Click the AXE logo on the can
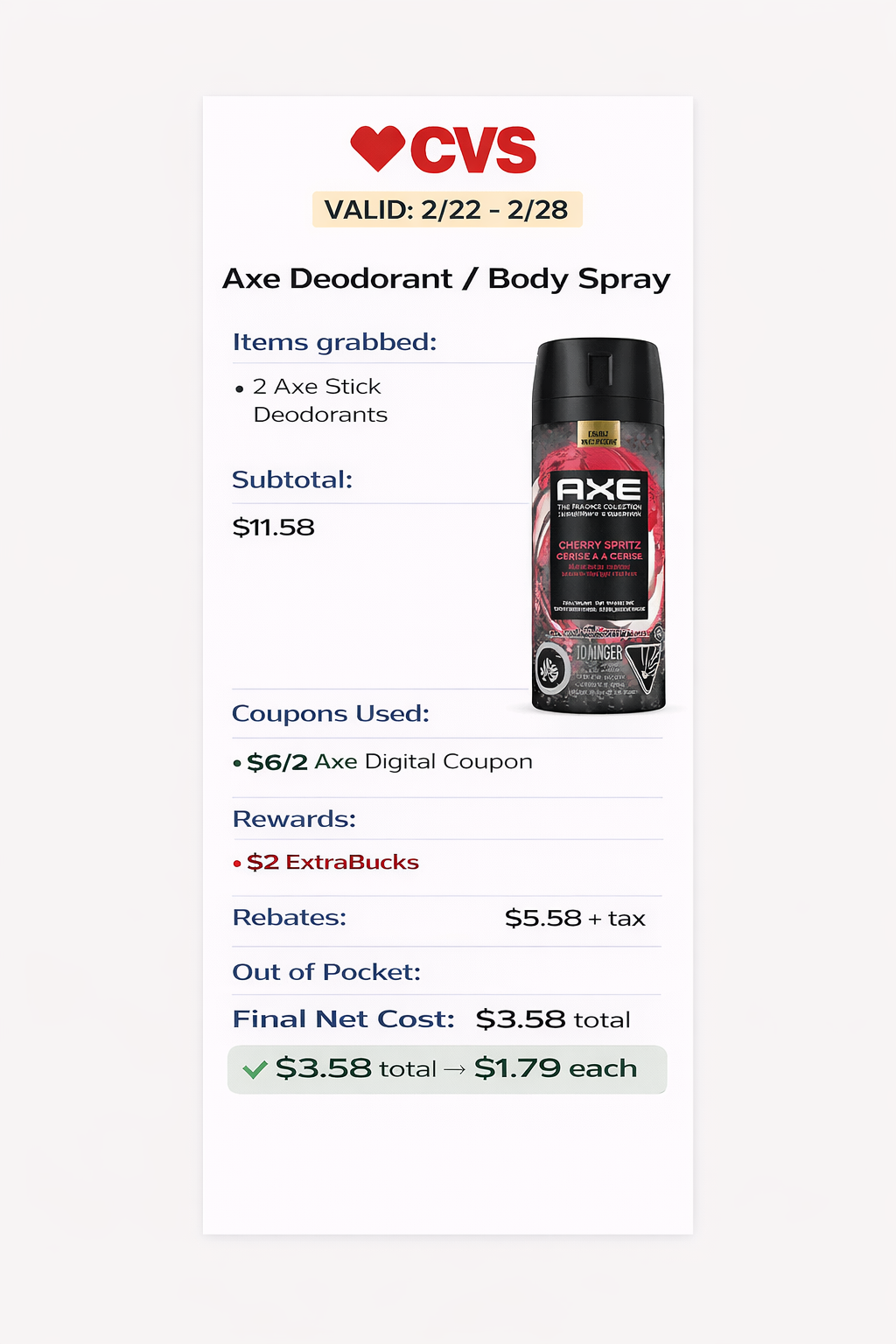Image resolution: width=896 pixels, height=1344 pixels. [x=598, y=488]
